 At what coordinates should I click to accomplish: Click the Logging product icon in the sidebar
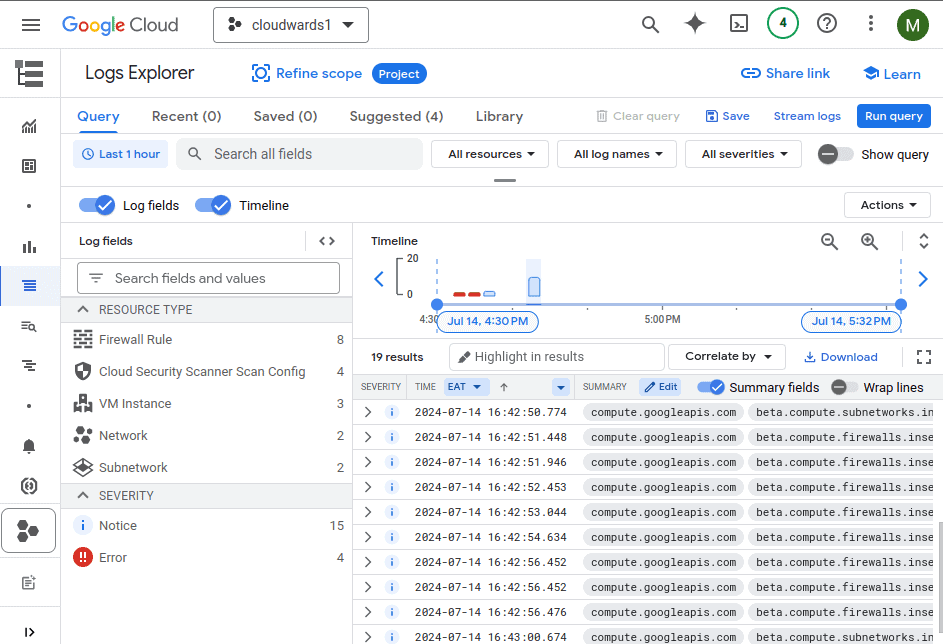(29, 73)
